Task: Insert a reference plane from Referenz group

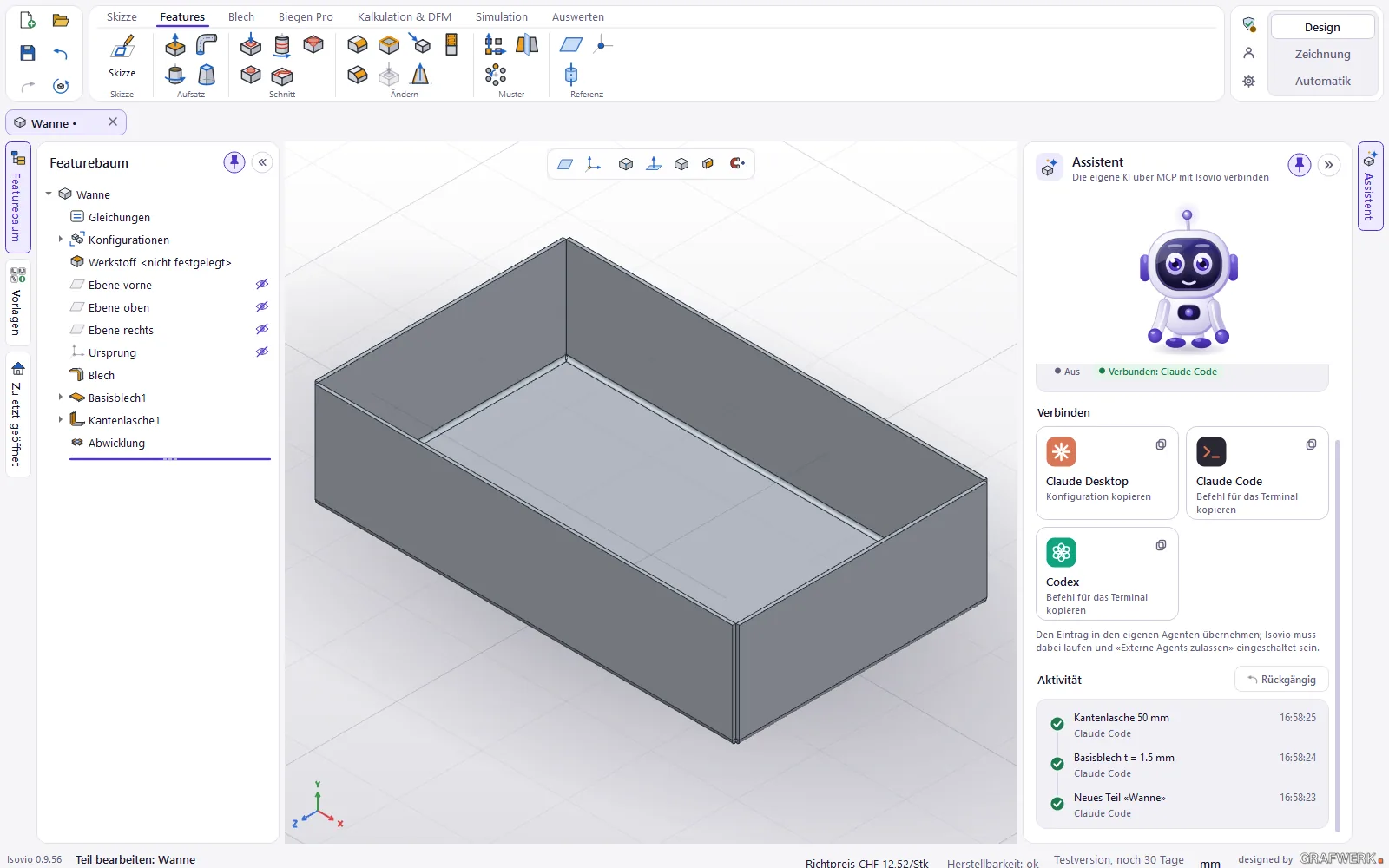Action: 571,45
